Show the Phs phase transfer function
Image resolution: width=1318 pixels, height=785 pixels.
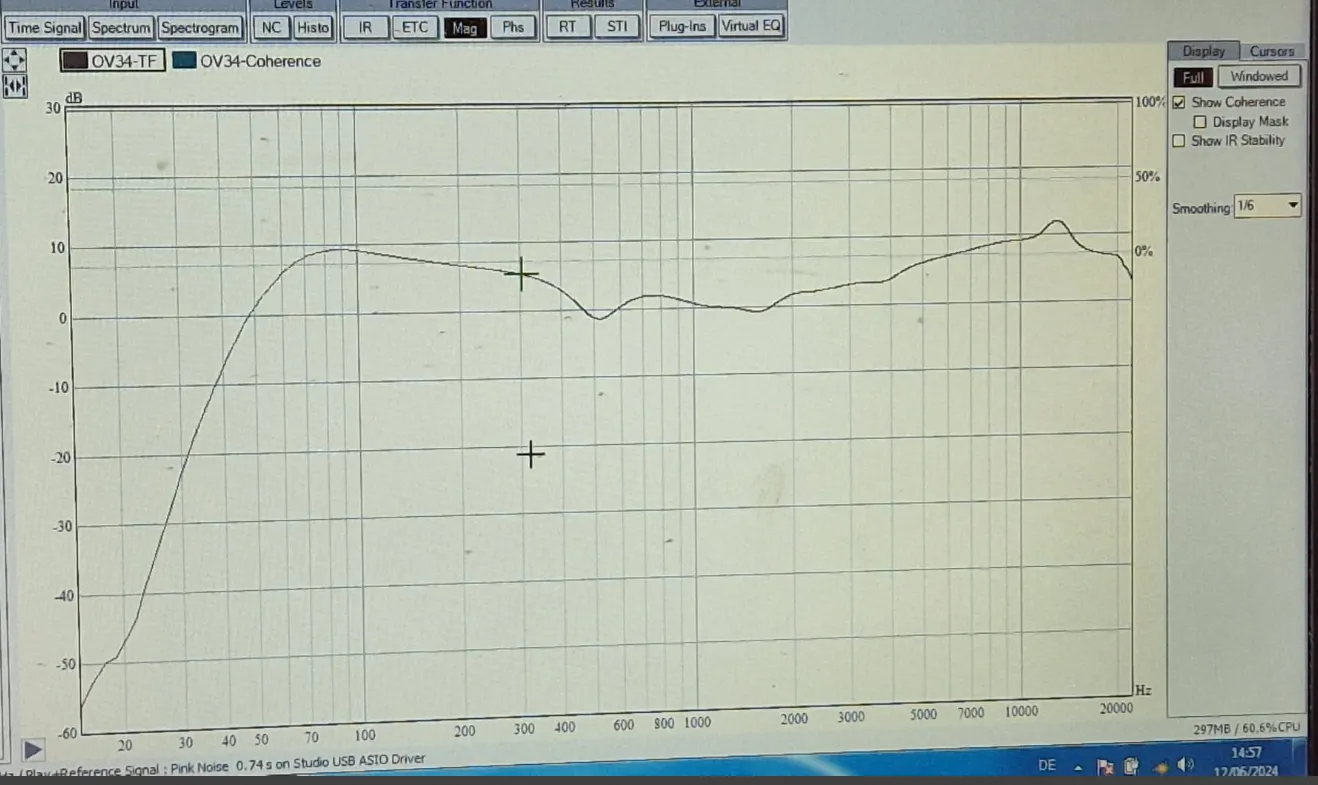(x=512, y=27)
